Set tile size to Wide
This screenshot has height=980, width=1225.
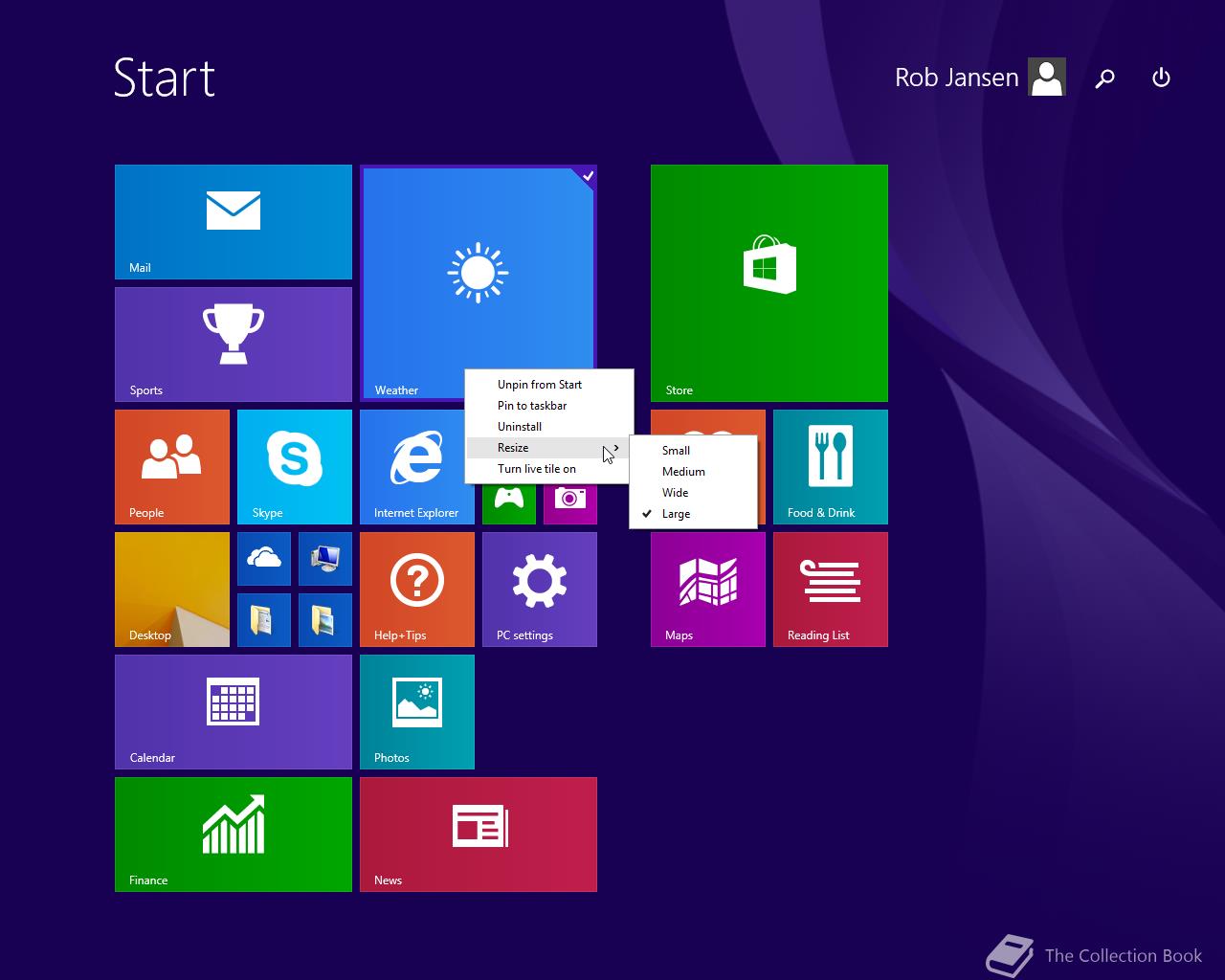[x=693, y=493]
